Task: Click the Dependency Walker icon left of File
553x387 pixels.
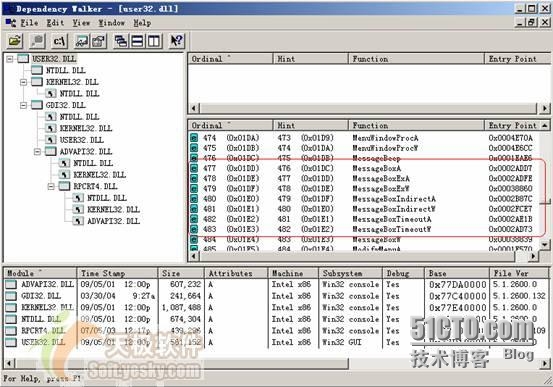Action: (x=11, y=23)
